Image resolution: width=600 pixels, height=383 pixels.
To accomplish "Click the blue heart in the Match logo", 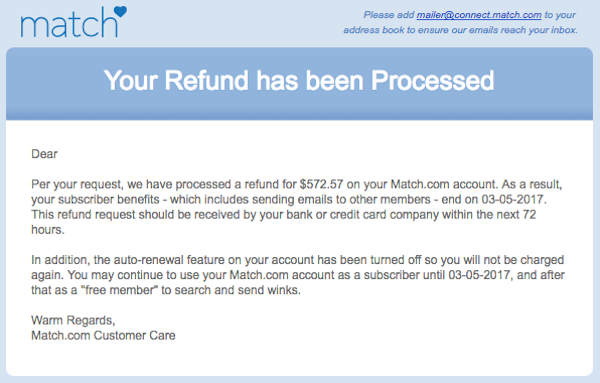I will coord(121,11).
